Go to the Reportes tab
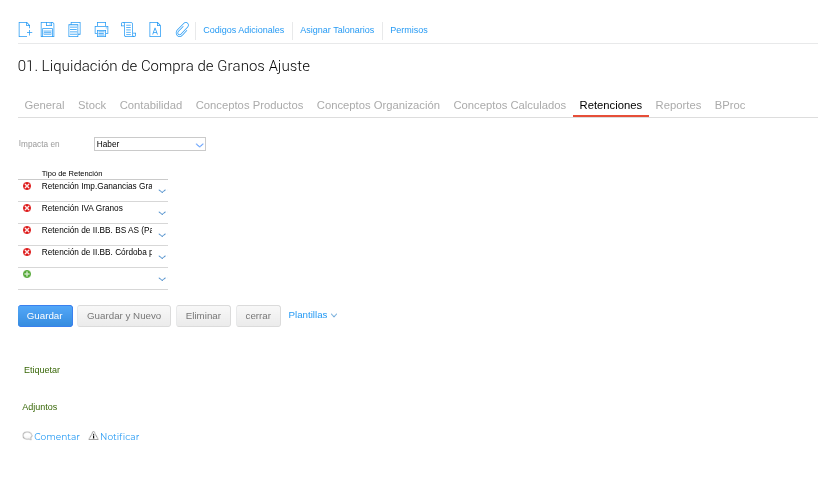This screenshot has height=482, width=818. point(678,105)
